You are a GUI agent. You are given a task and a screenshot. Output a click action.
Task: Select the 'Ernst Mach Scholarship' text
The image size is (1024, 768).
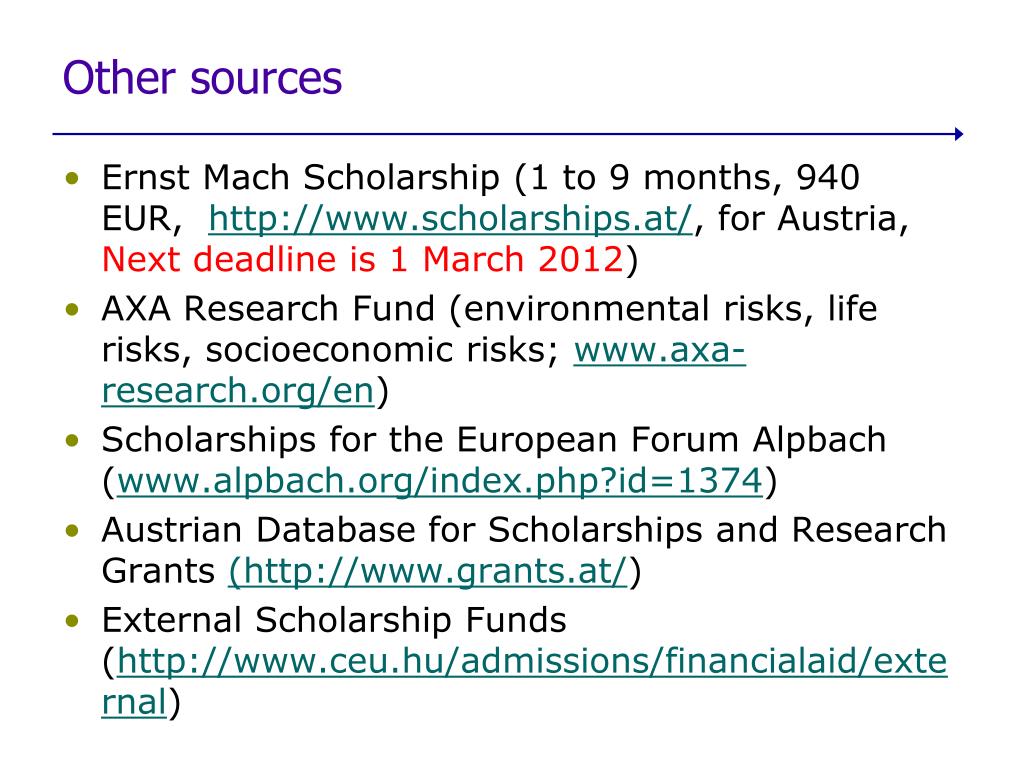[301, 178]
